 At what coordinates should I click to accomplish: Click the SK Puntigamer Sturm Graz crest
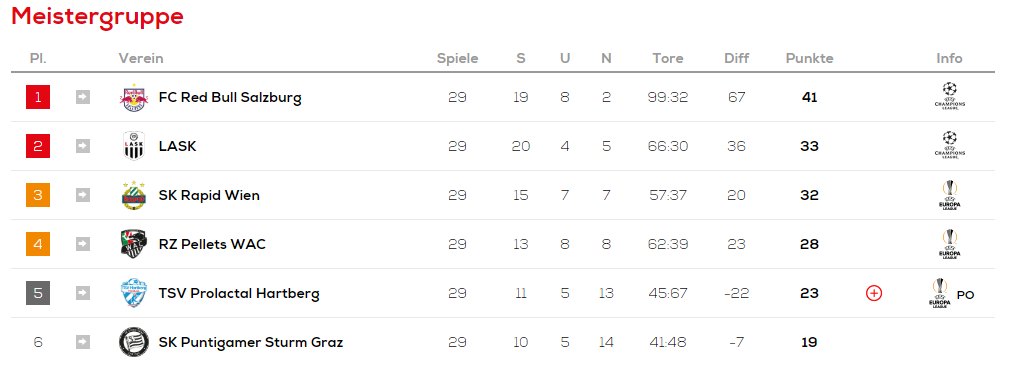click(134, 342)
